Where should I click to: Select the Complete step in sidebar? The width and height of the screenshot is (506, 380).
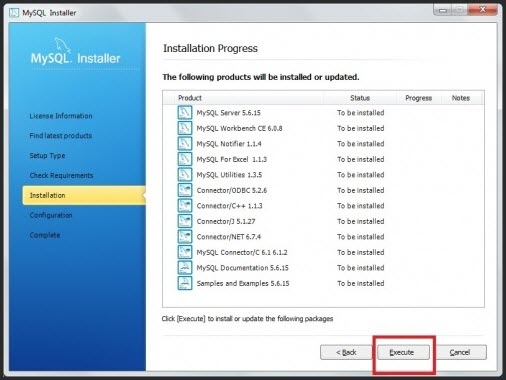tap(45, 235)
